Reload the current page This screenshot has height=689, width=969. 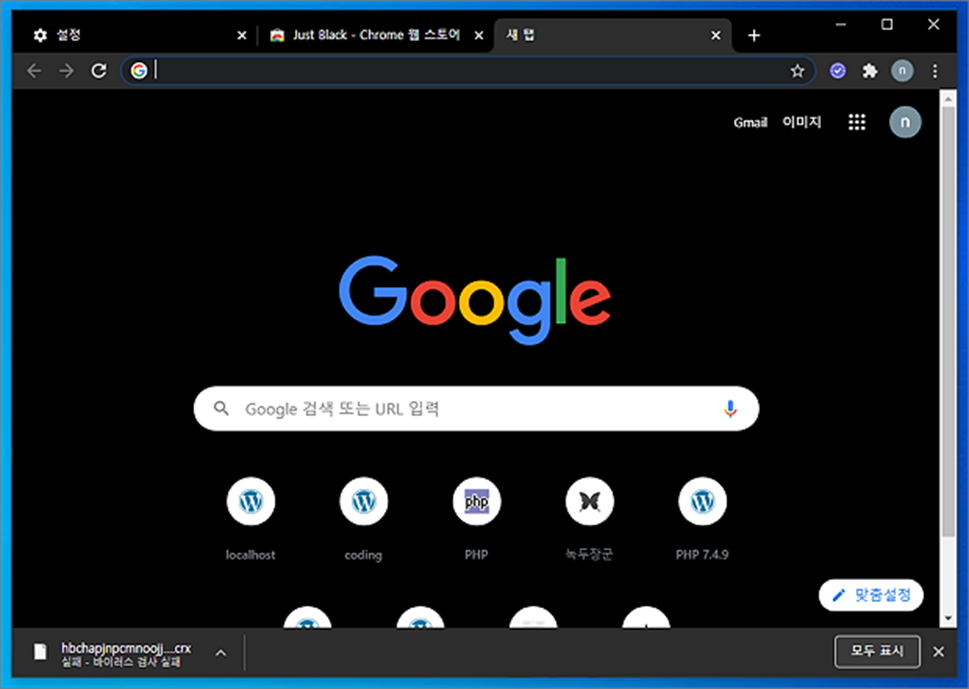click(x=99, y=71)
